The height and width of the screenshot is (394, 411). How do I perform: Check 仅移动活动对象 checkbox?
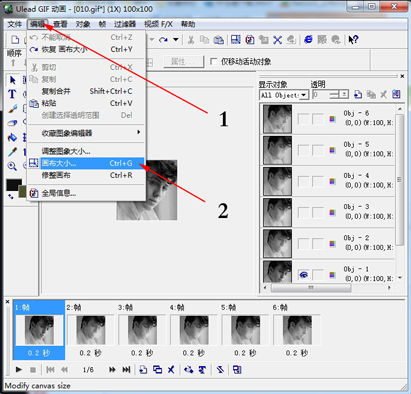(x=213, y=61)
